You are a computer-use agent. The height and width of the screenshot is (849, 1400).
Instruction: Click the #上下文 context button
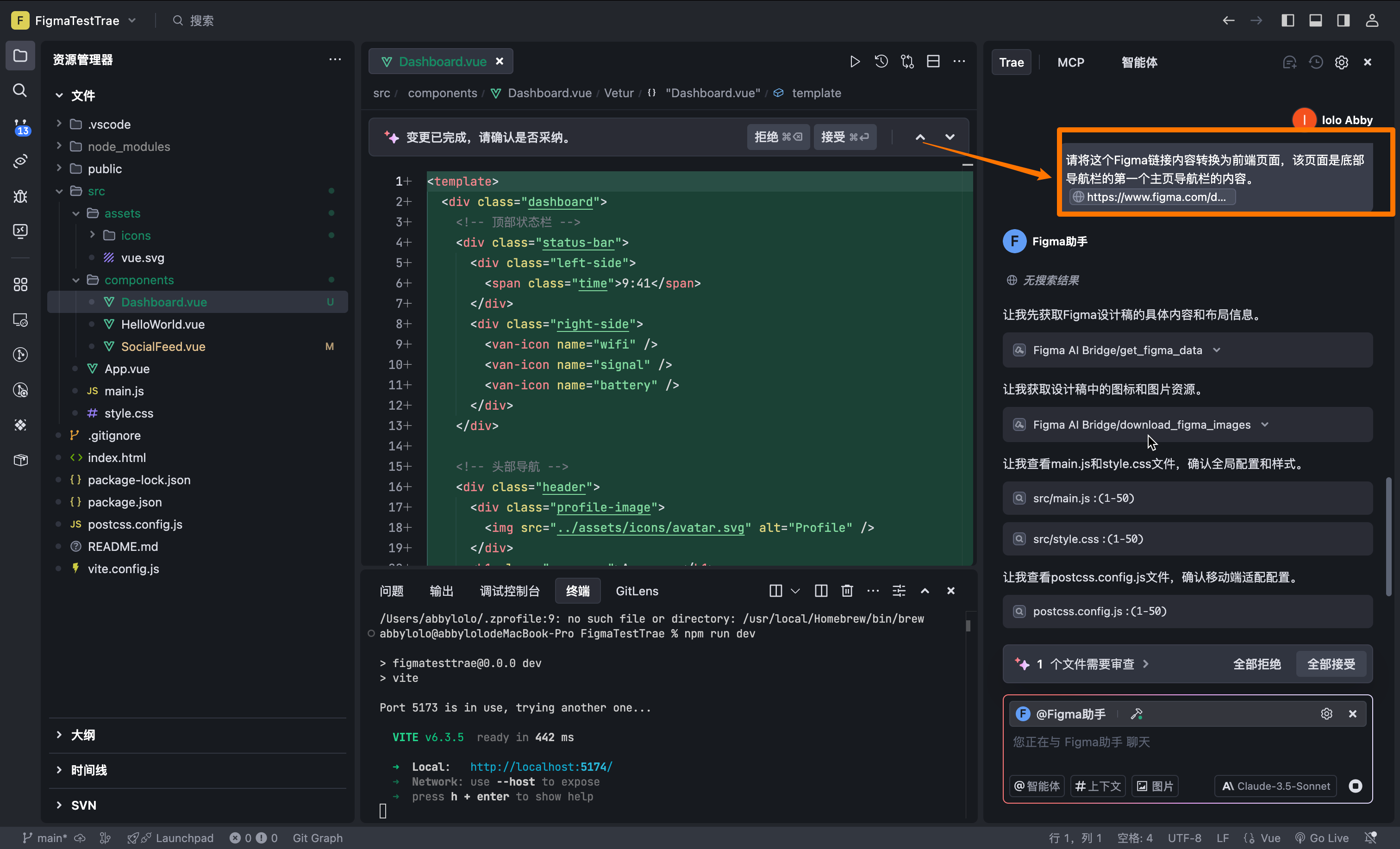pos(1098,786)
